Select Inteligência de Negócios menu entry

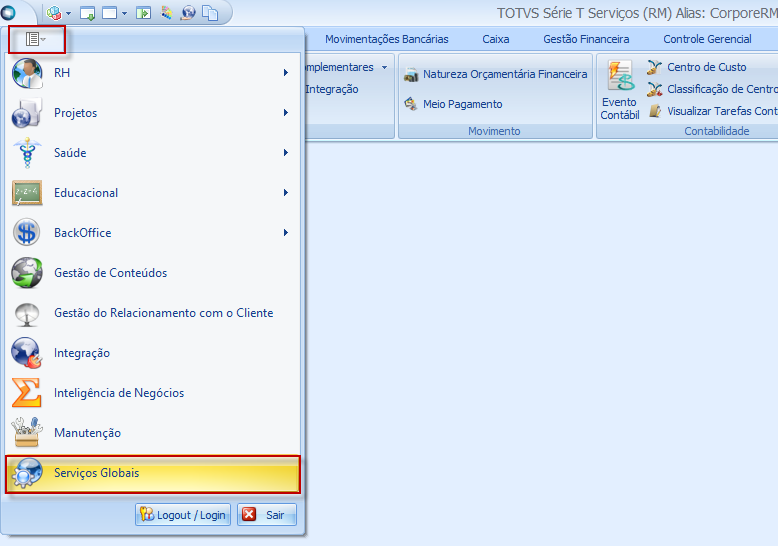[x=152, y=393]
